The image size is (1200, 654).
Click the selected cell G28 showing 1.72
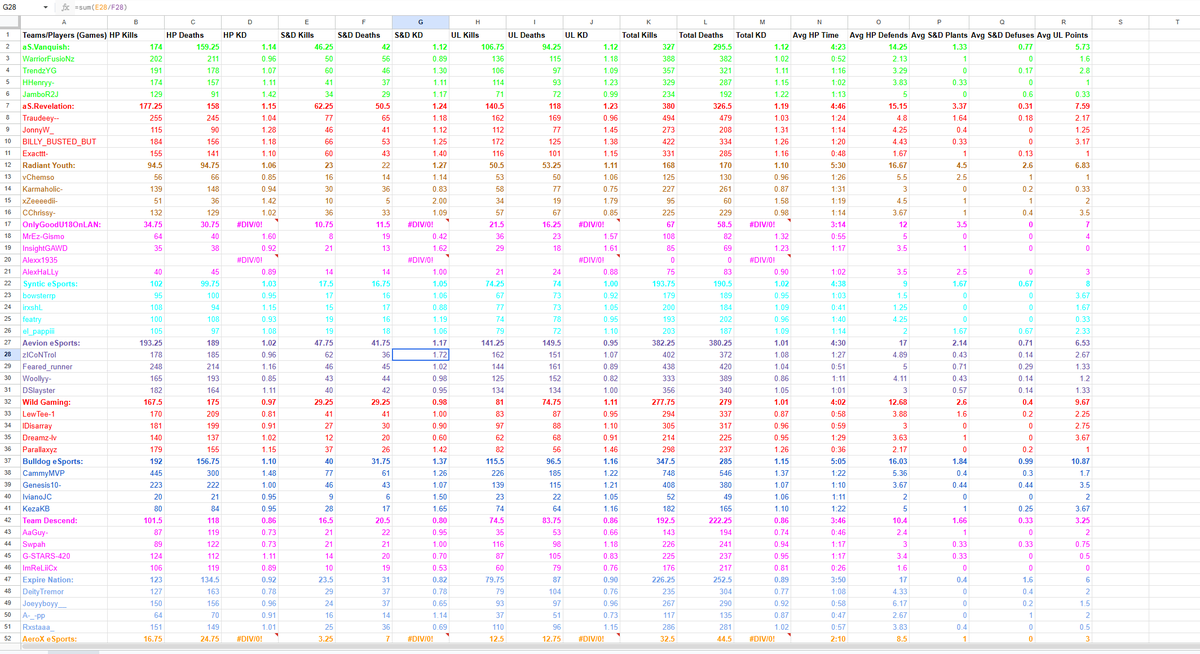click(x=420, y=354)
